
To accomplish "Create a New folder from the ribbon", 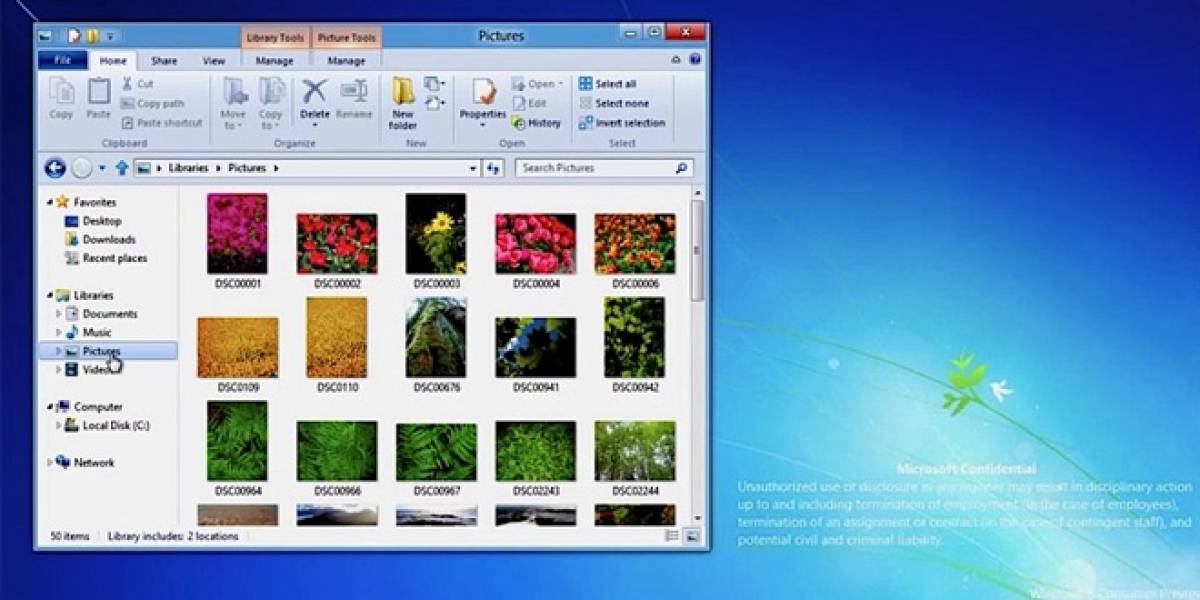I will coord(403,103).
